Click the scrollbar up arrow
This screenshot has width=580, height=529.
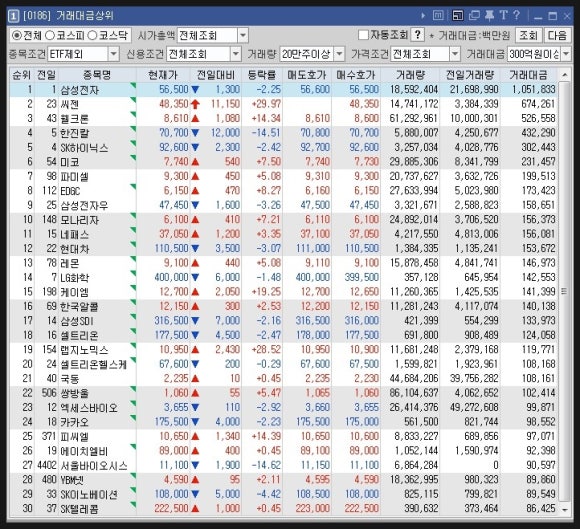pyautogui.click(x=564, y=75)
